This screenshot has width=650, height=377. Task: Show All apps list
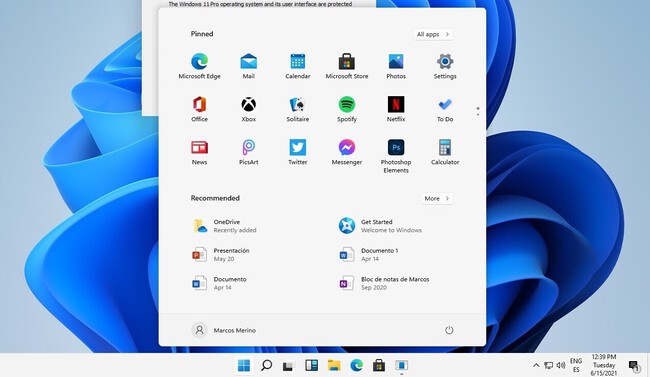[x=433, y=34]
